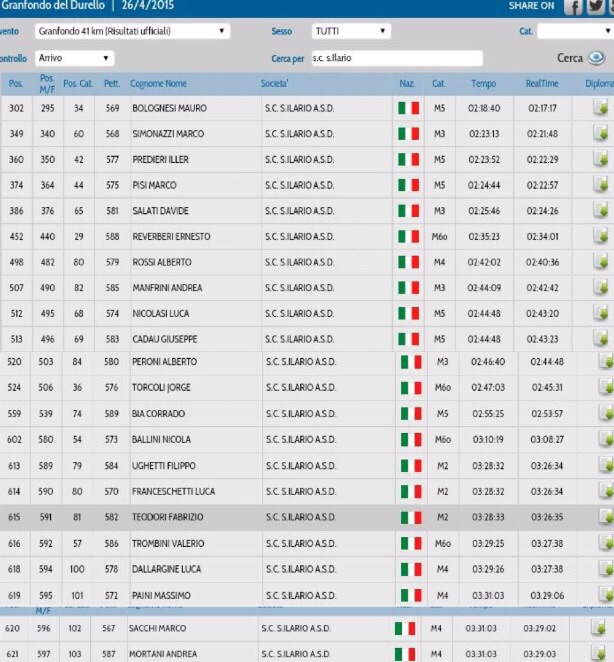Click diploma icon in Bia Corrado row
614x662 pixels.
[605, 413]
